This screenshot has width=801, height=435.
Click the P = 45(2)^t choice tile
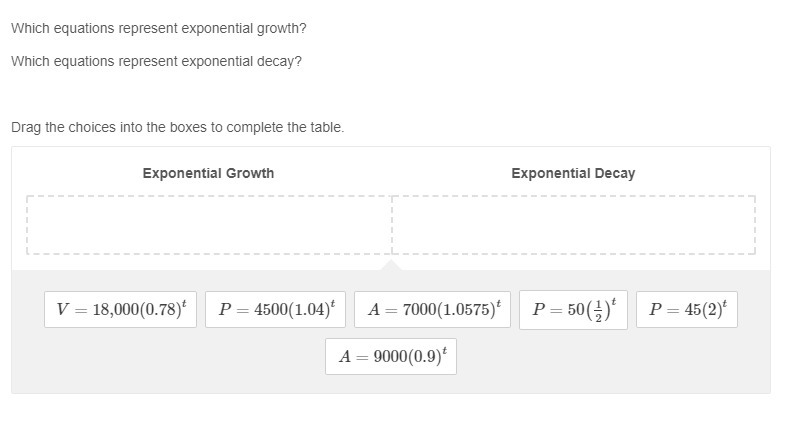(x=686, y=309)
